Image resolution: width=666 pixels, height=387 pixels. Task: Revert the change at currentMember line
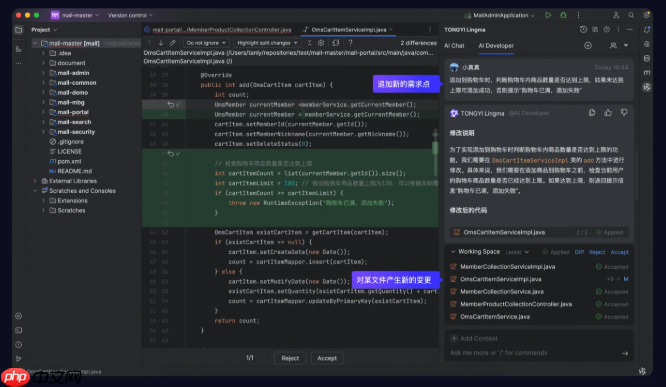click(170, 104)
